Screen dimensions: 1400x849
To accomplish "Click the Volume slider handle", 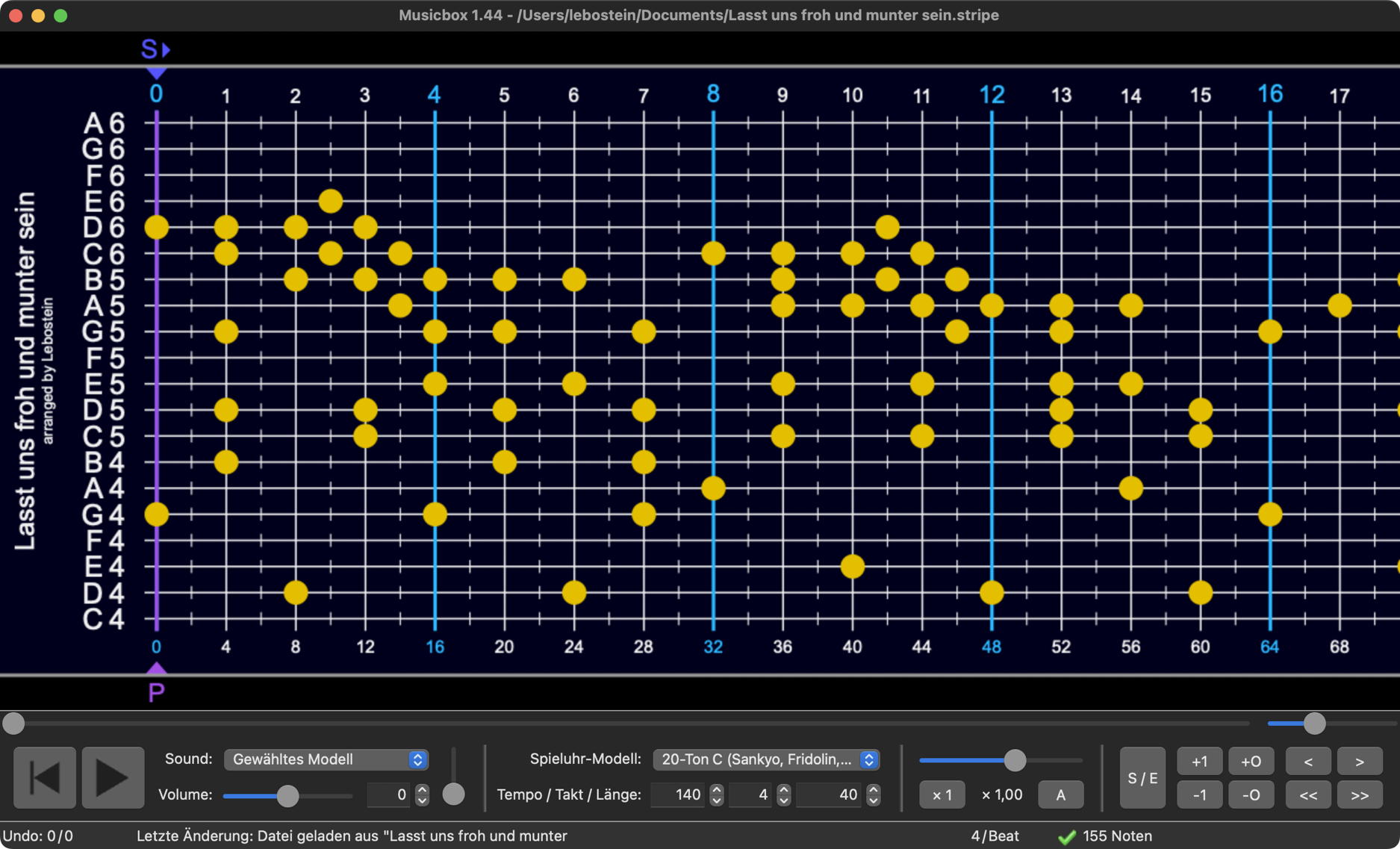I will [x=287, y=795].
